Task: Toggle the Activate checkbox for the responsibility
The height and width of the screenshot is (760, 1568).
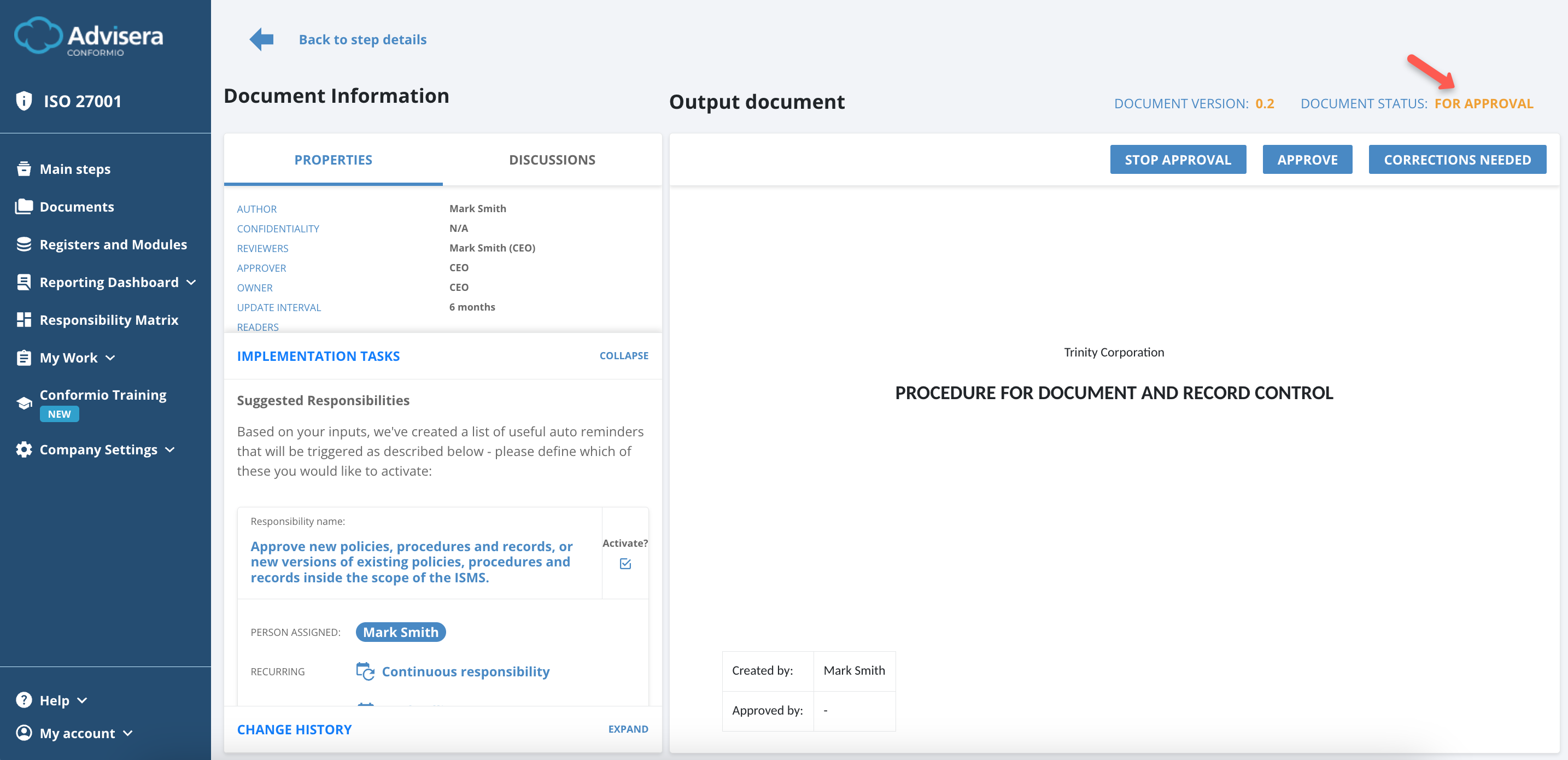Action: (625, 563)
